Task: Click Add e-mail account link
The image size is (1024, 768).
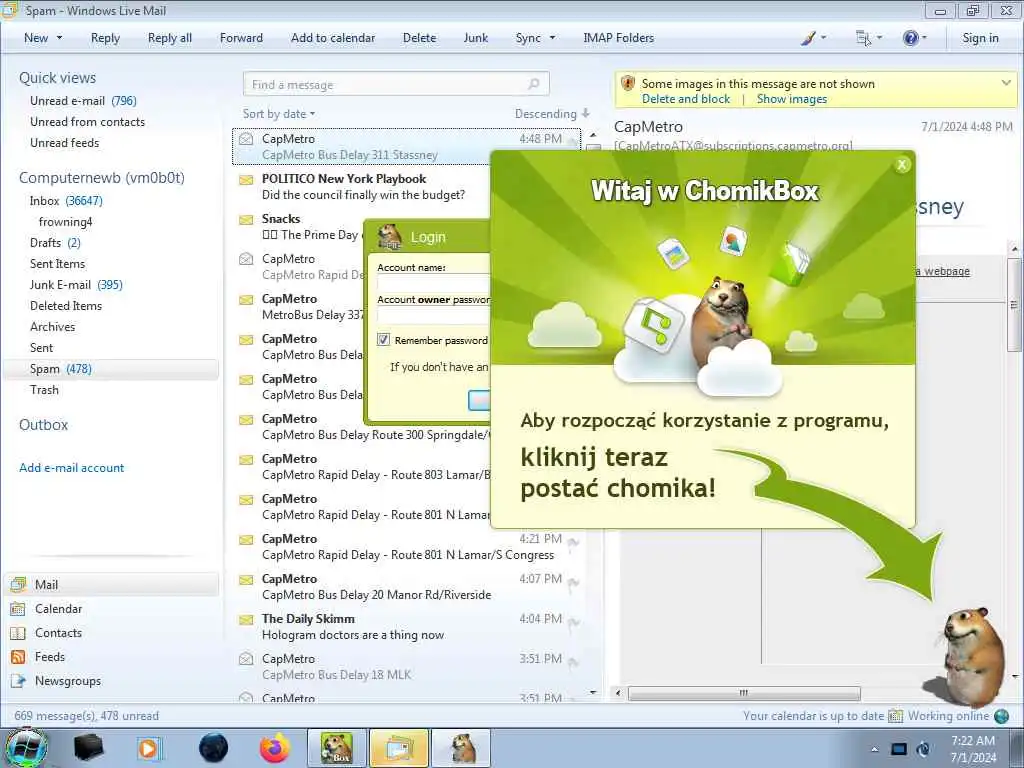Action: tap(71, 468)
